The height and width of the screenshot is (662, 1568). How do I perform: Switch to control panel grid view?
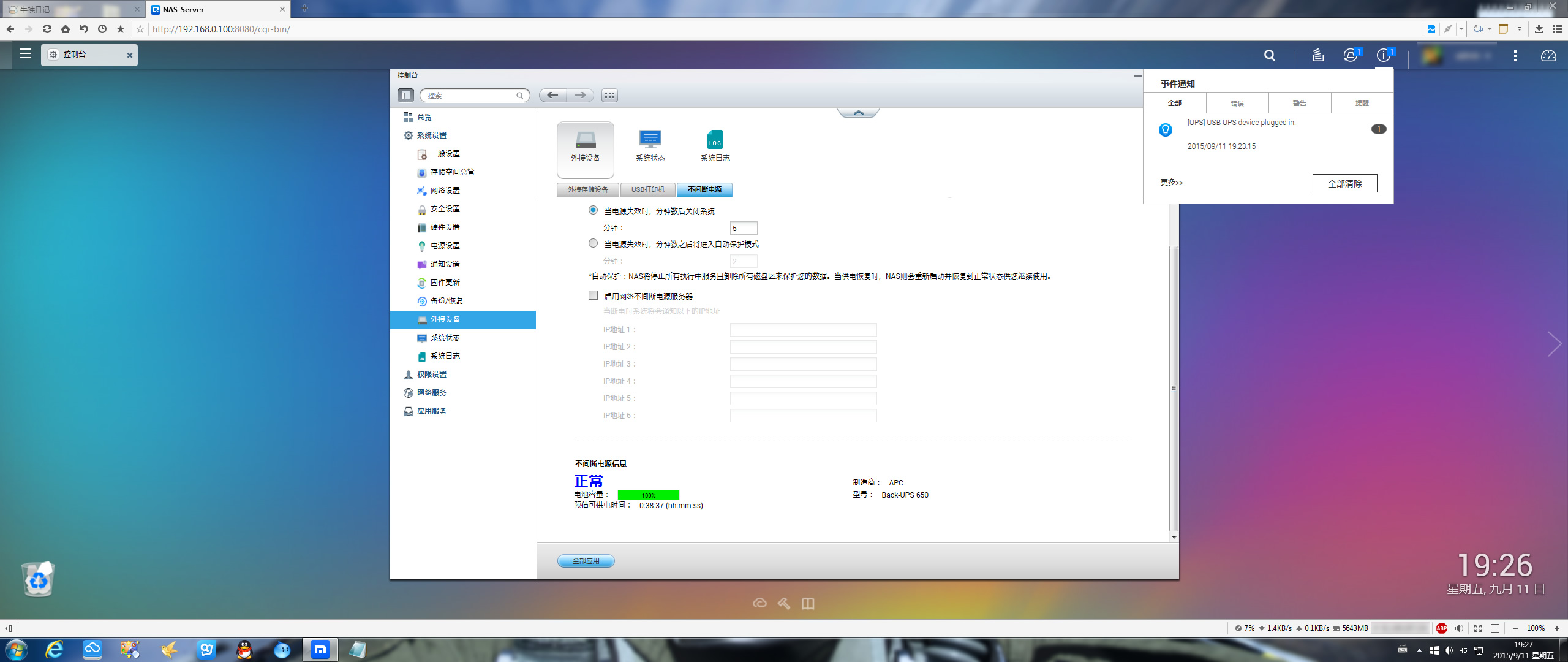pyautogui.click(x=609, y=95)
